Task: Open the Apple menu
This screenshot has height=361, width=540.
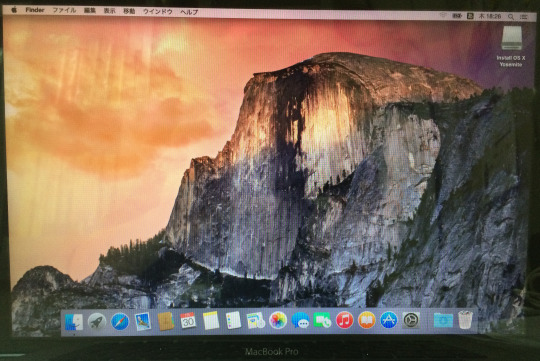Action: click(14, 10)
